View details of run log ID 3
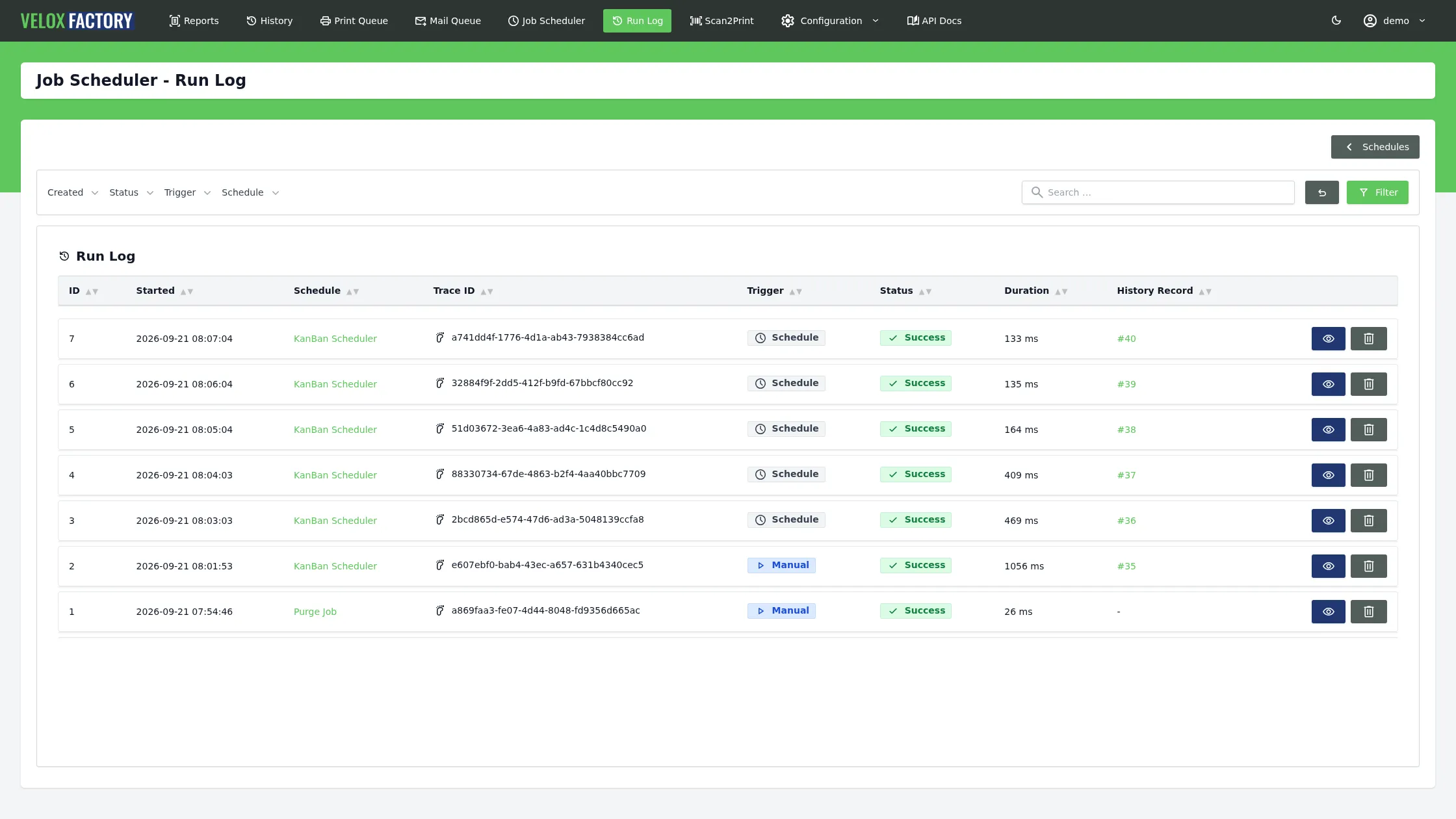This screenshot has height=819, width=1456. point(1328,521)
